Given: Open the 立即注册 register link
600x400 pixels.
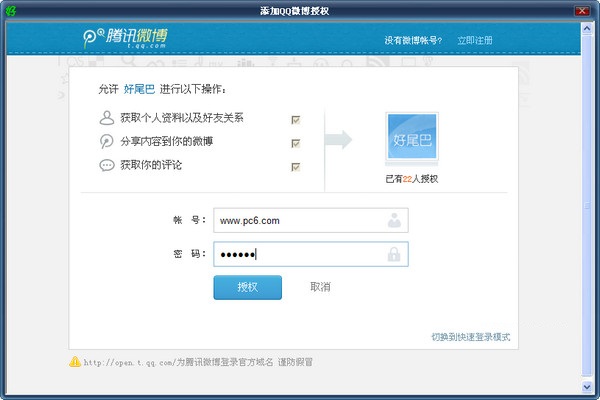Looking at the screenshot, I should pos(475,40).
